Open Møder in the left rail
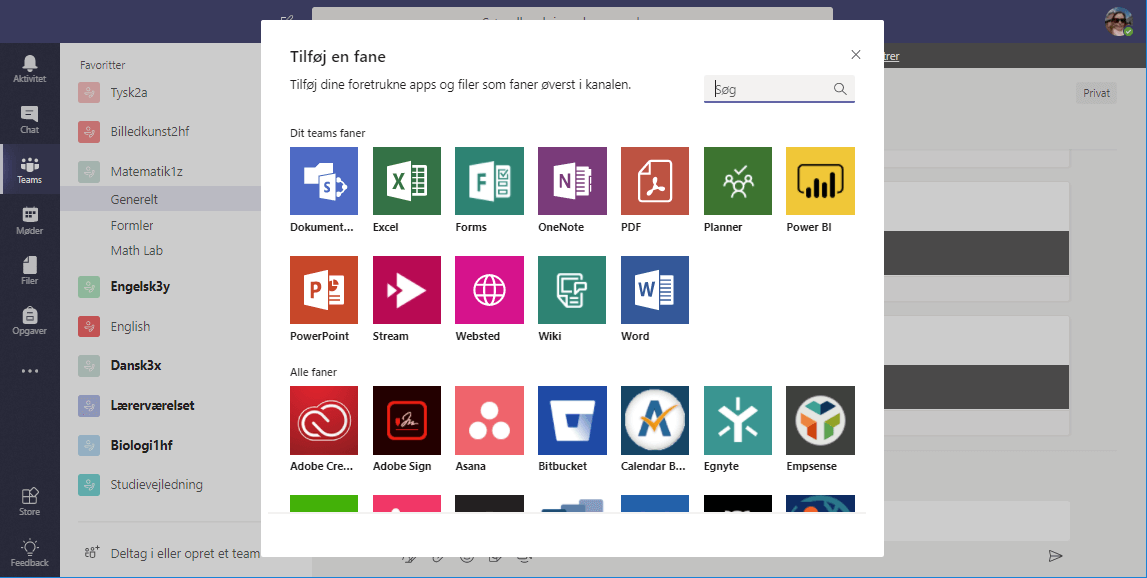Screen dimensions: 1147x578 pos(29,220)
